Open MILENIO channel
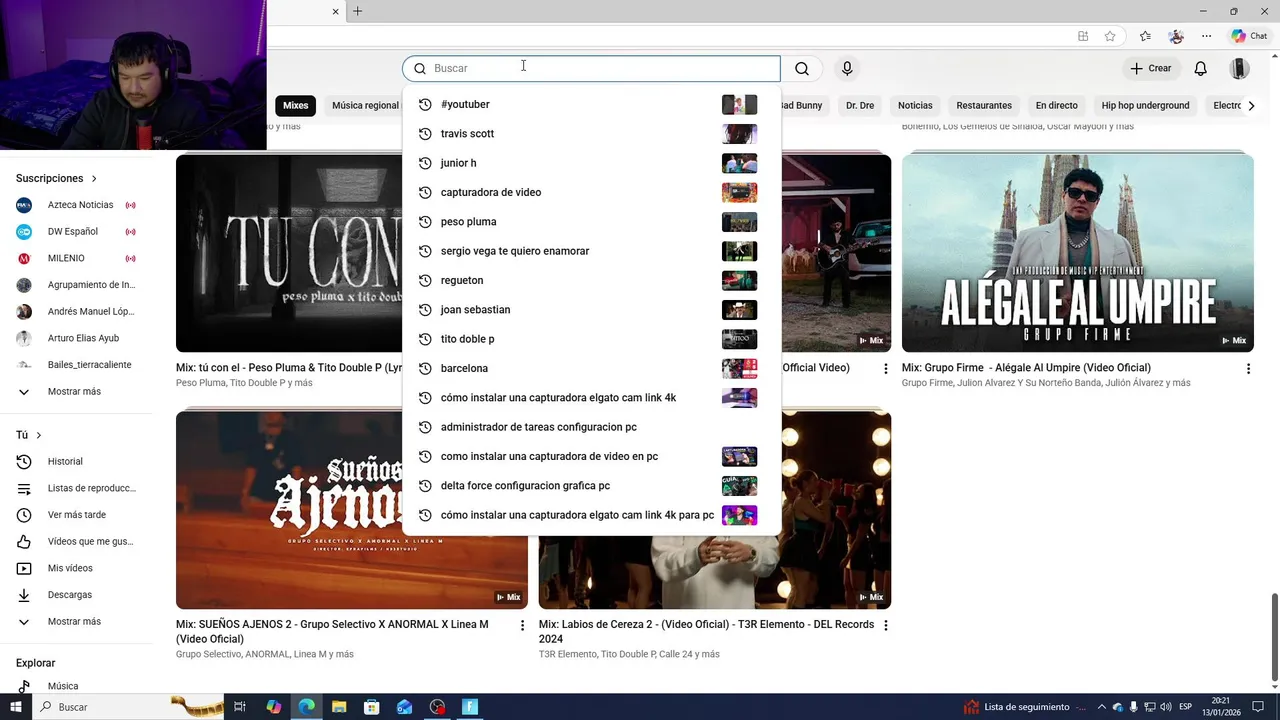This screenshot has height=720, width=1280. tap(76, 258)
